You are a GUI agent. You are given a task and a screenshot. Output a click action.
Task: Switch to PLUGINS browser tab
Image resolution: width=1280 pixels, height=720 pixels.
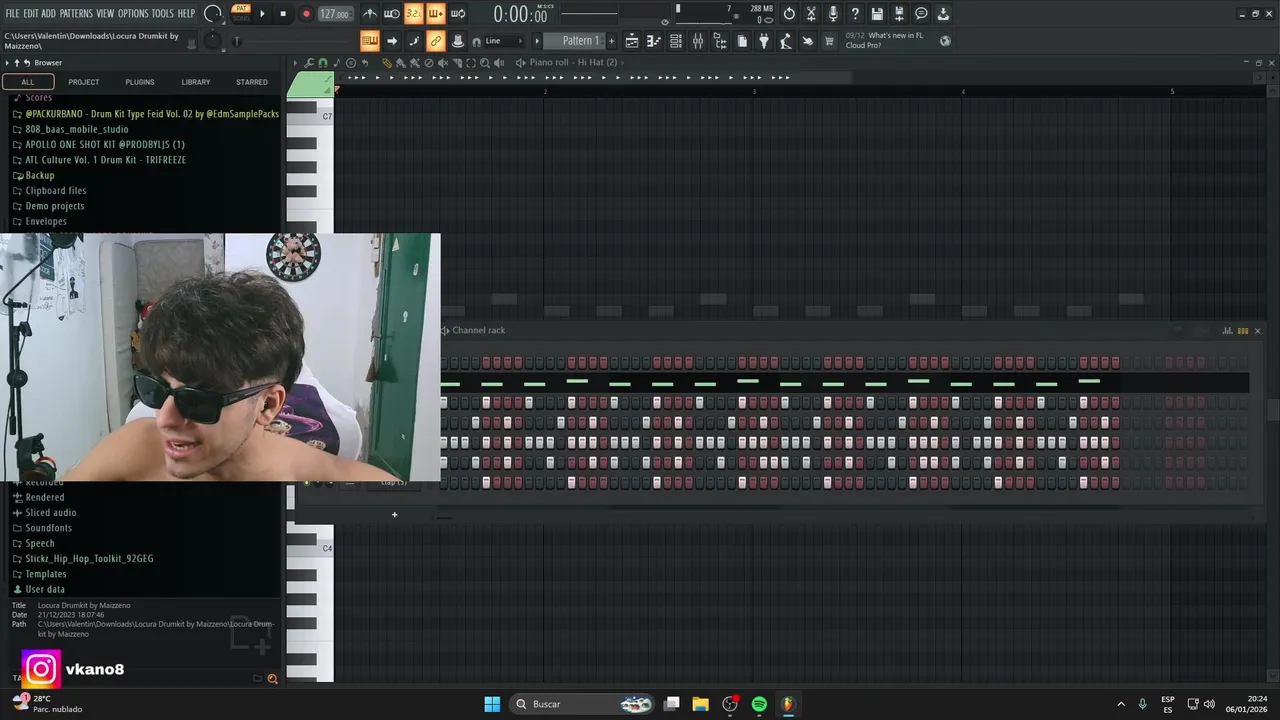click(140, 82)
